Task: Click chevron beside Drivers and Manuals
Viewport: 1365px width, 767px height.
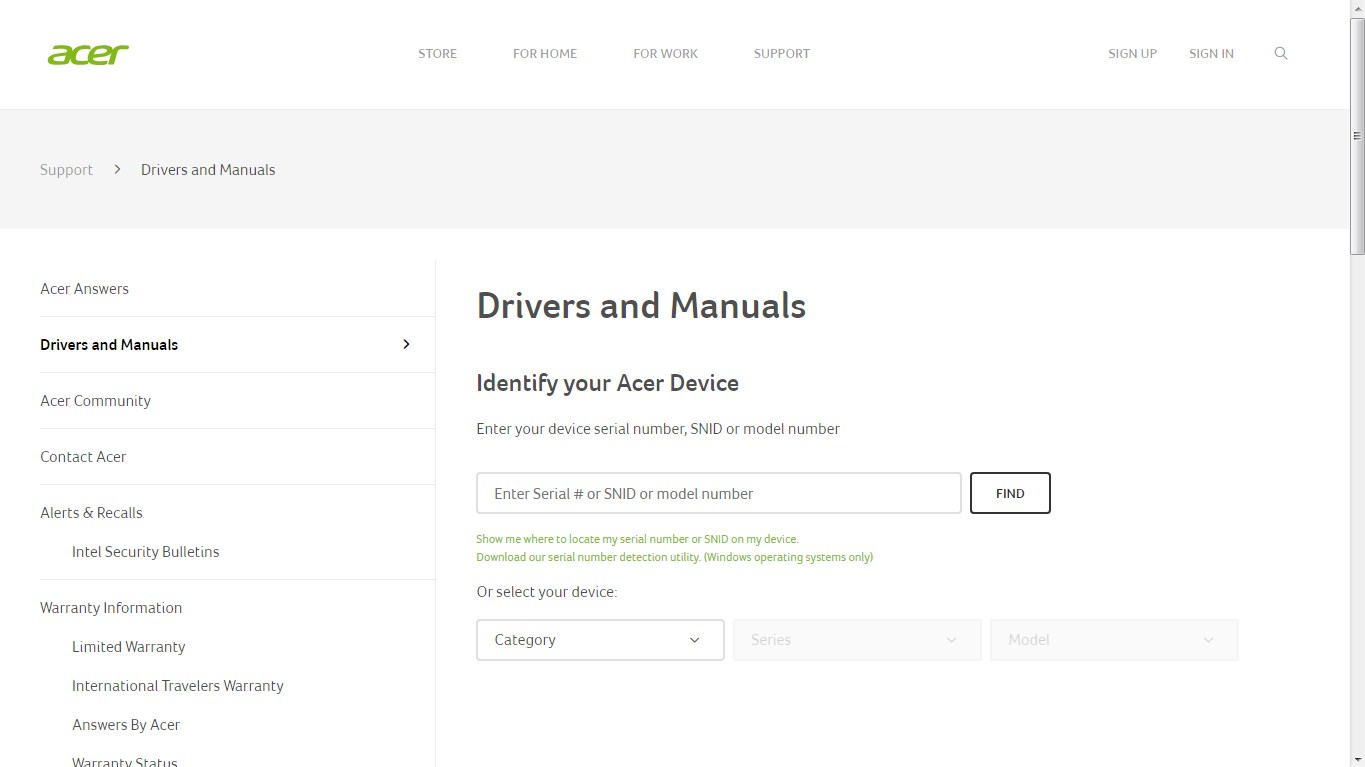Action: coord(406,344)
